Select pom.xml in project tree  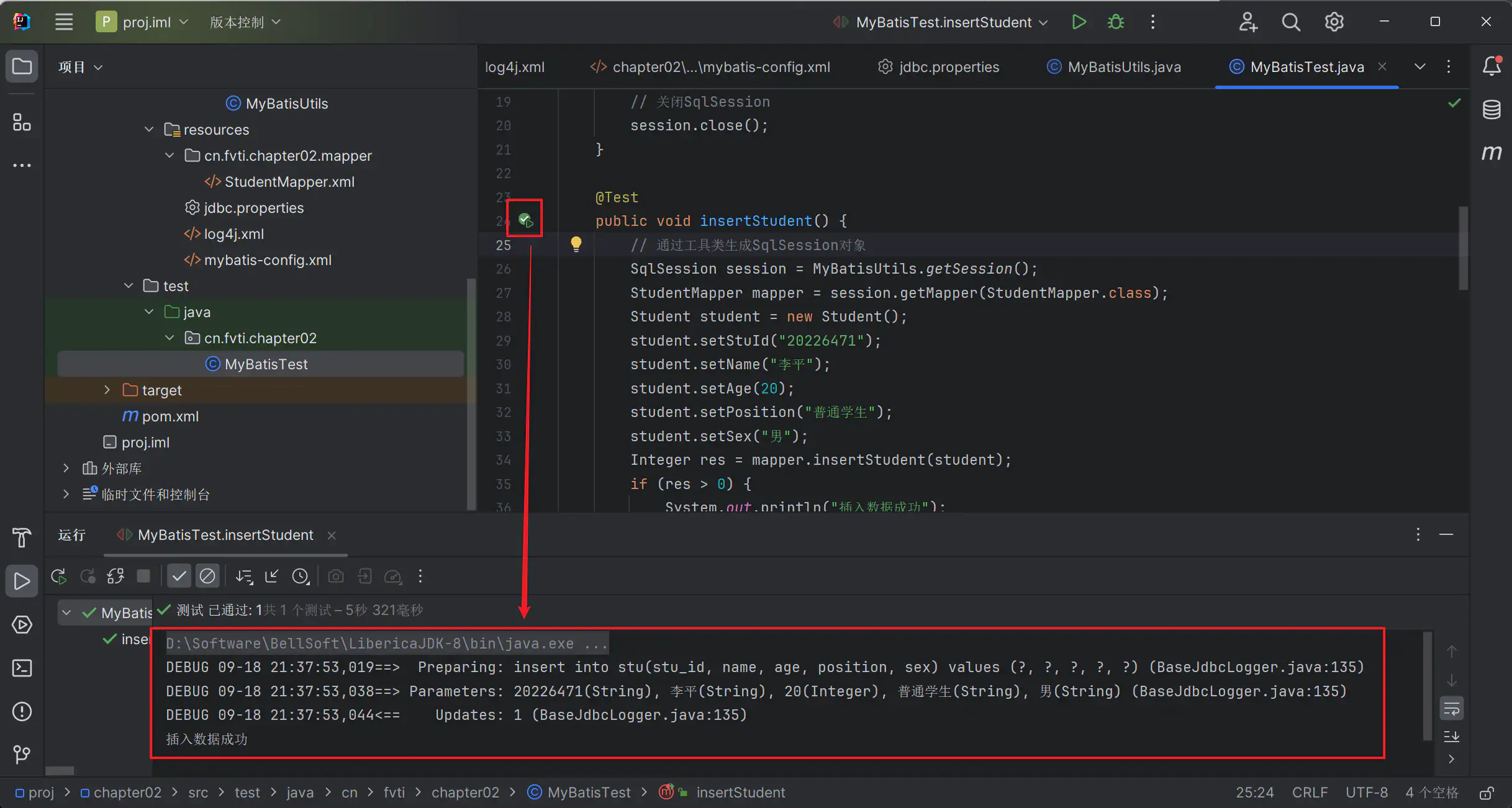tap(170, 416)
